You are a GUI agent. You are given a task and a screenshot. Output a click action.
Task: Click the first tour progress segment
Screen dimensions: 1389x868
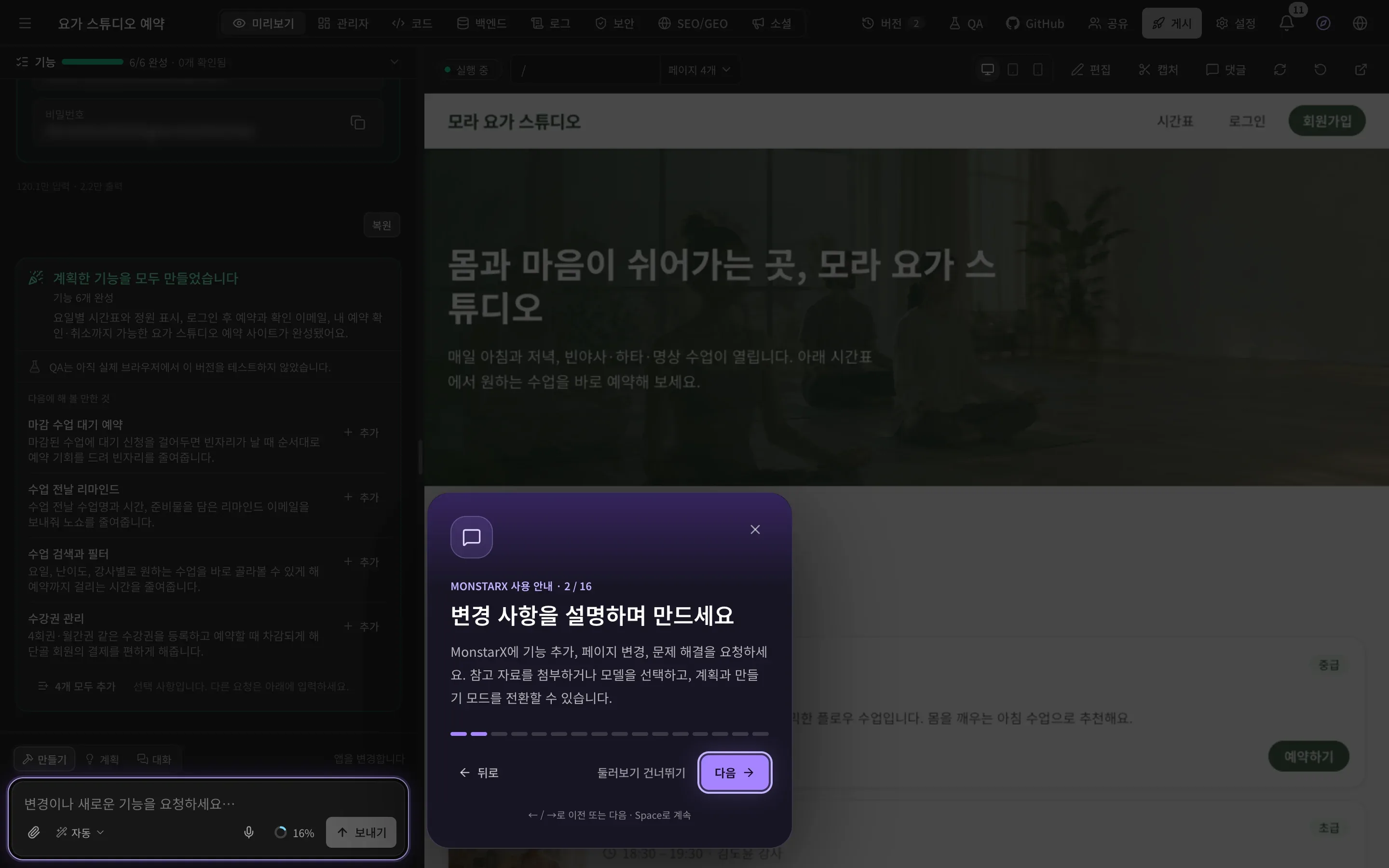(459, 733)
